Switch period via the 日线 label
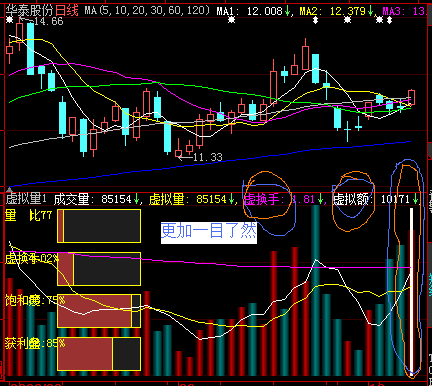This screenshot has height=386, width=432. [x=67, y=11]
